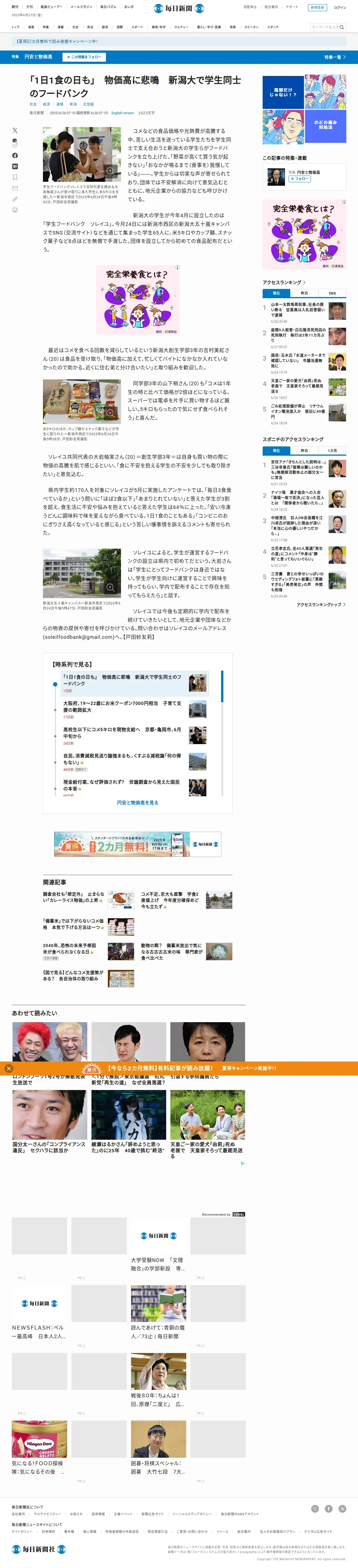Expand アクセスランキング heading chevron

click(304, 283)
